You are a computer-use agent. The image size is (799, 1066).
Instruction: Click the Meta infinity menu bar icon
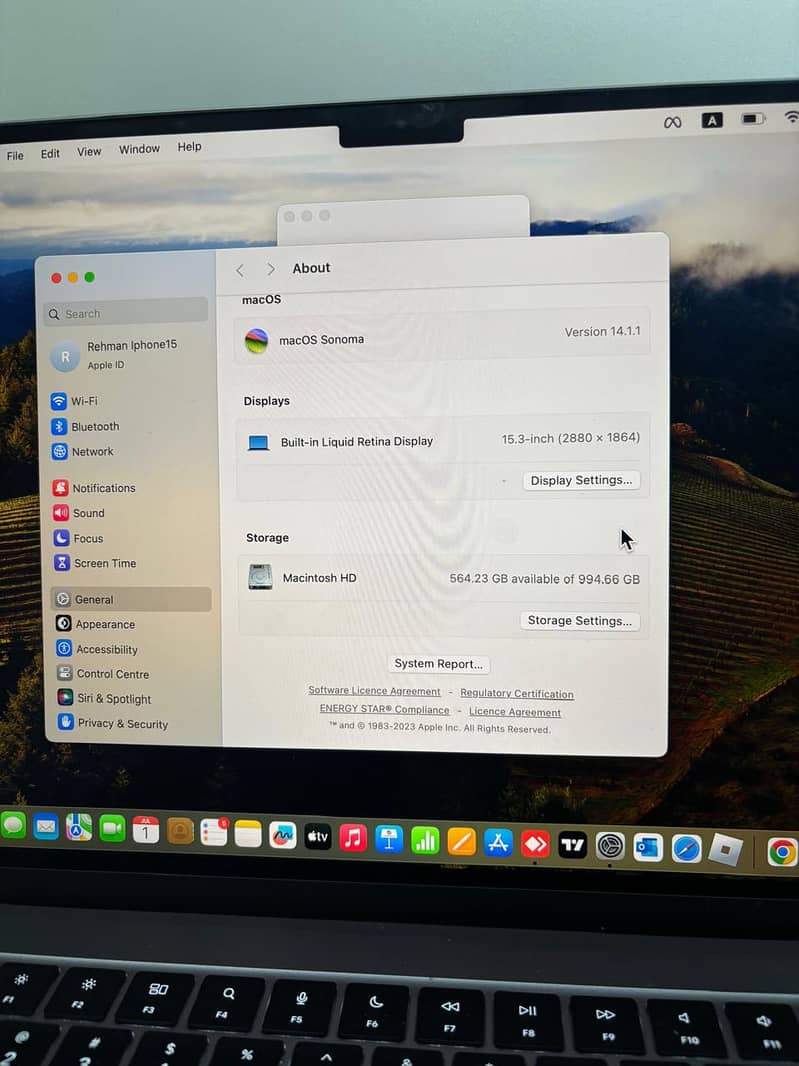[x=673, y=122]
